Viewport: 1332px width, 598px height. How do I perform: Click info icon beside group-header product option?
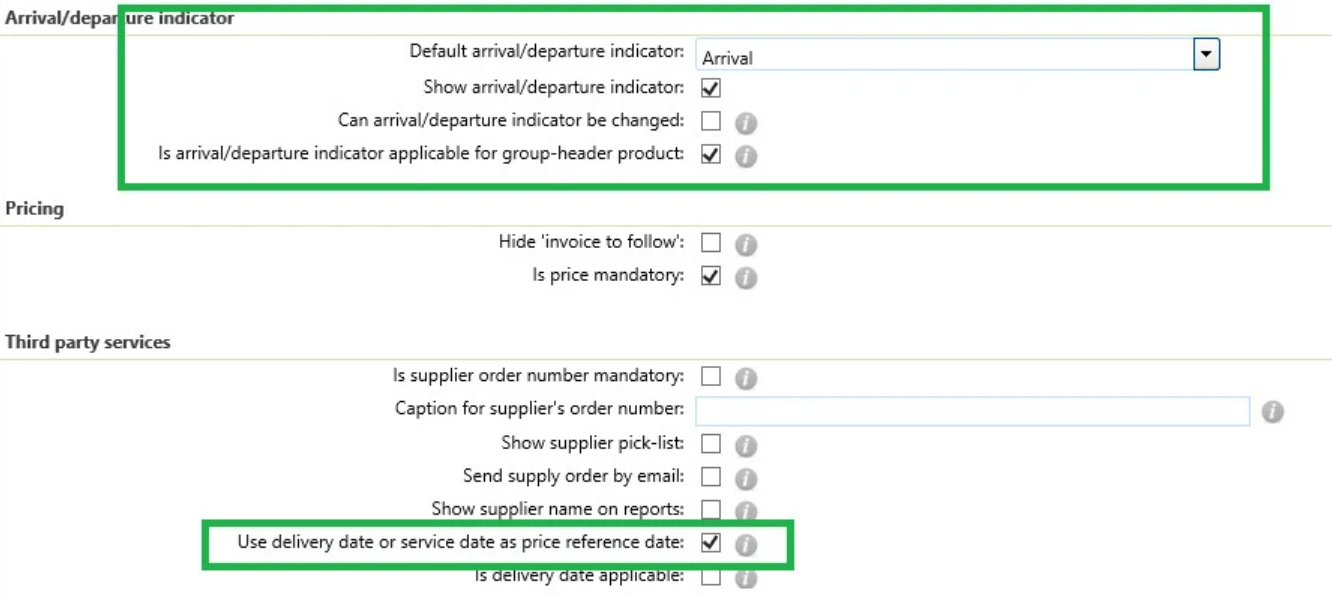(746, 156)
